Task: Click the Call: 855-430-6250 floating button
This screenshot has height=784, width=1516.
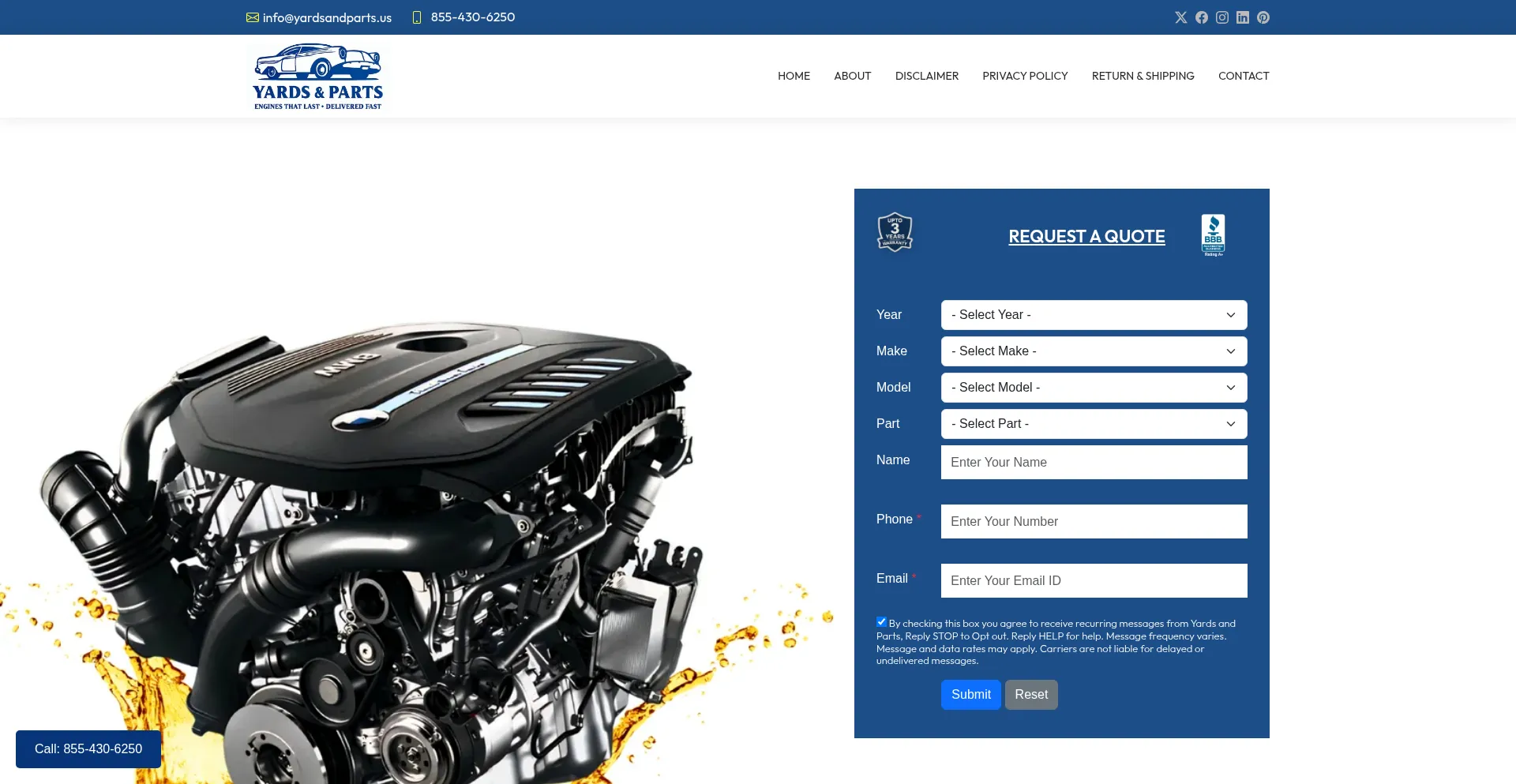Action: coord(88,749)
